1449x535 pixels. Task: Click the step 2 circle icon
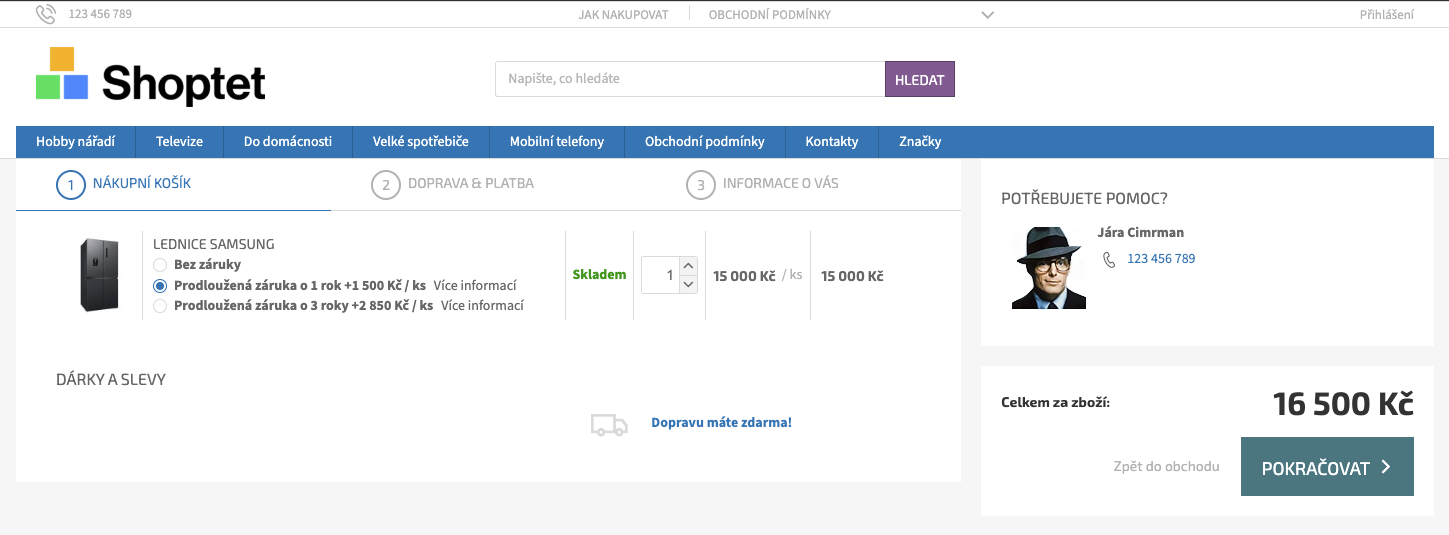(385, 185)
